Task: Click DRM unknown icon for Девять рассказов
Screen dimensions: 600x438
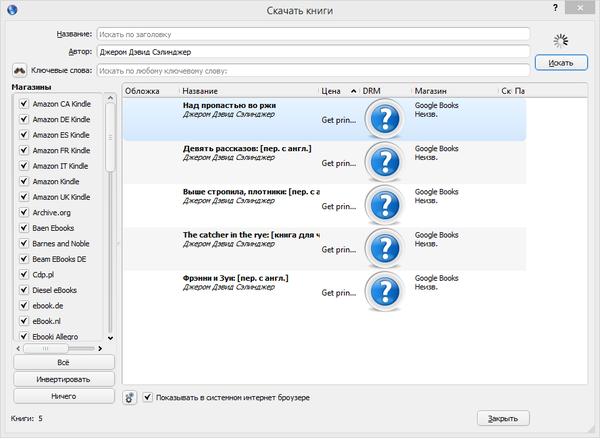Action: (385, 162)
